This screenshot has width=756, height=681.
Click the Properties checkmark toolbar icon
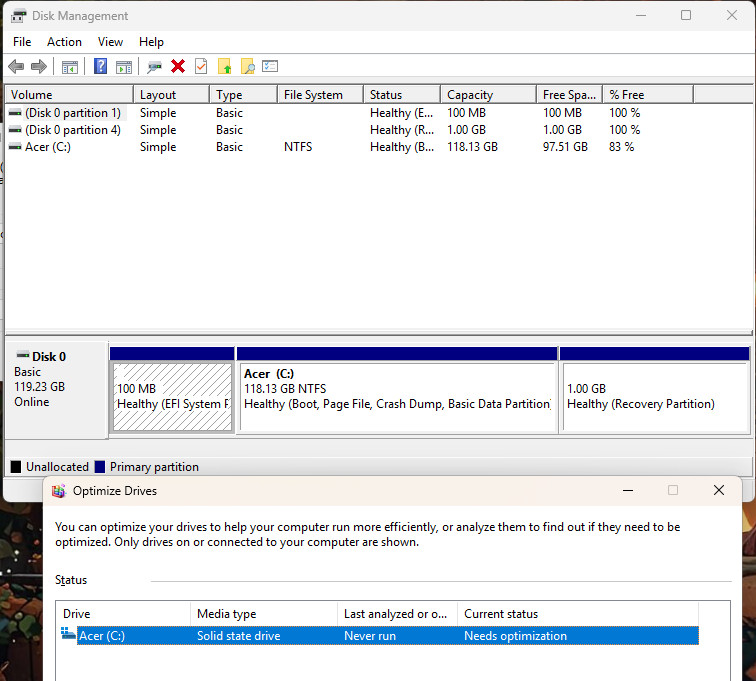tap(201, 66)
